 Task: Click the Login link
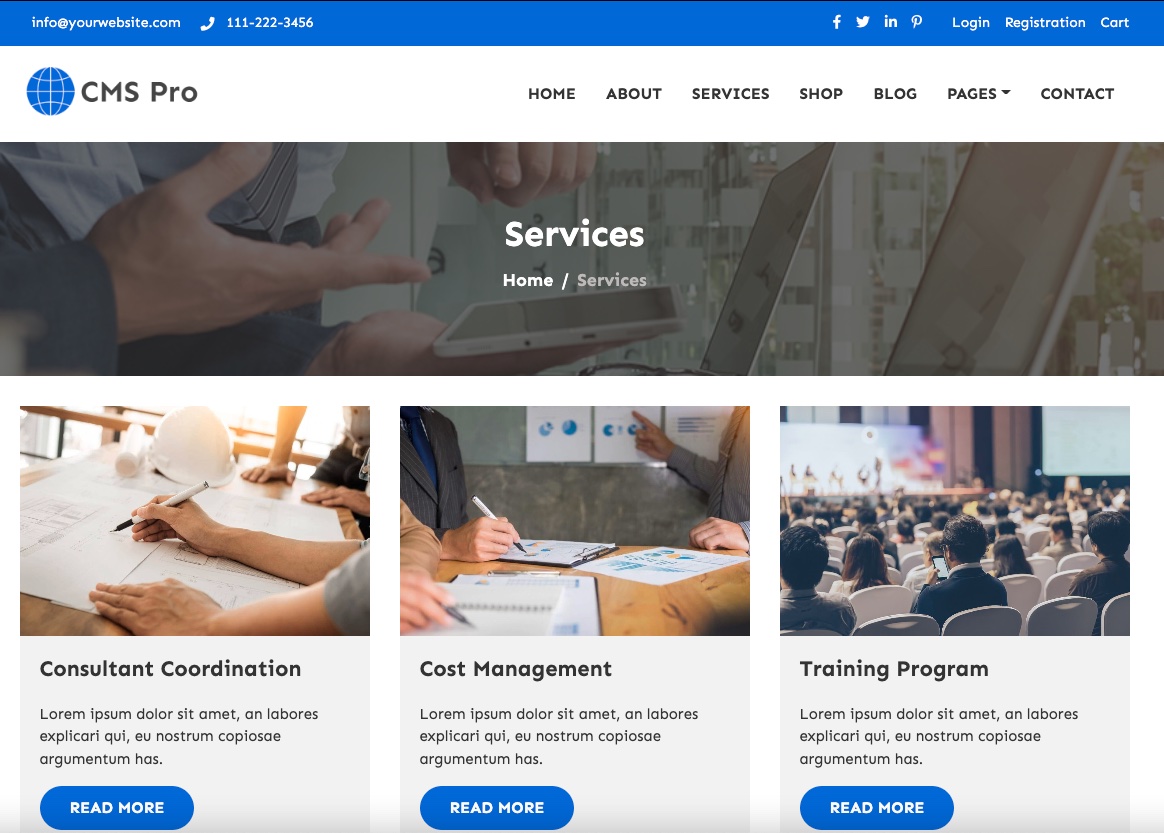tap(971, 22)
